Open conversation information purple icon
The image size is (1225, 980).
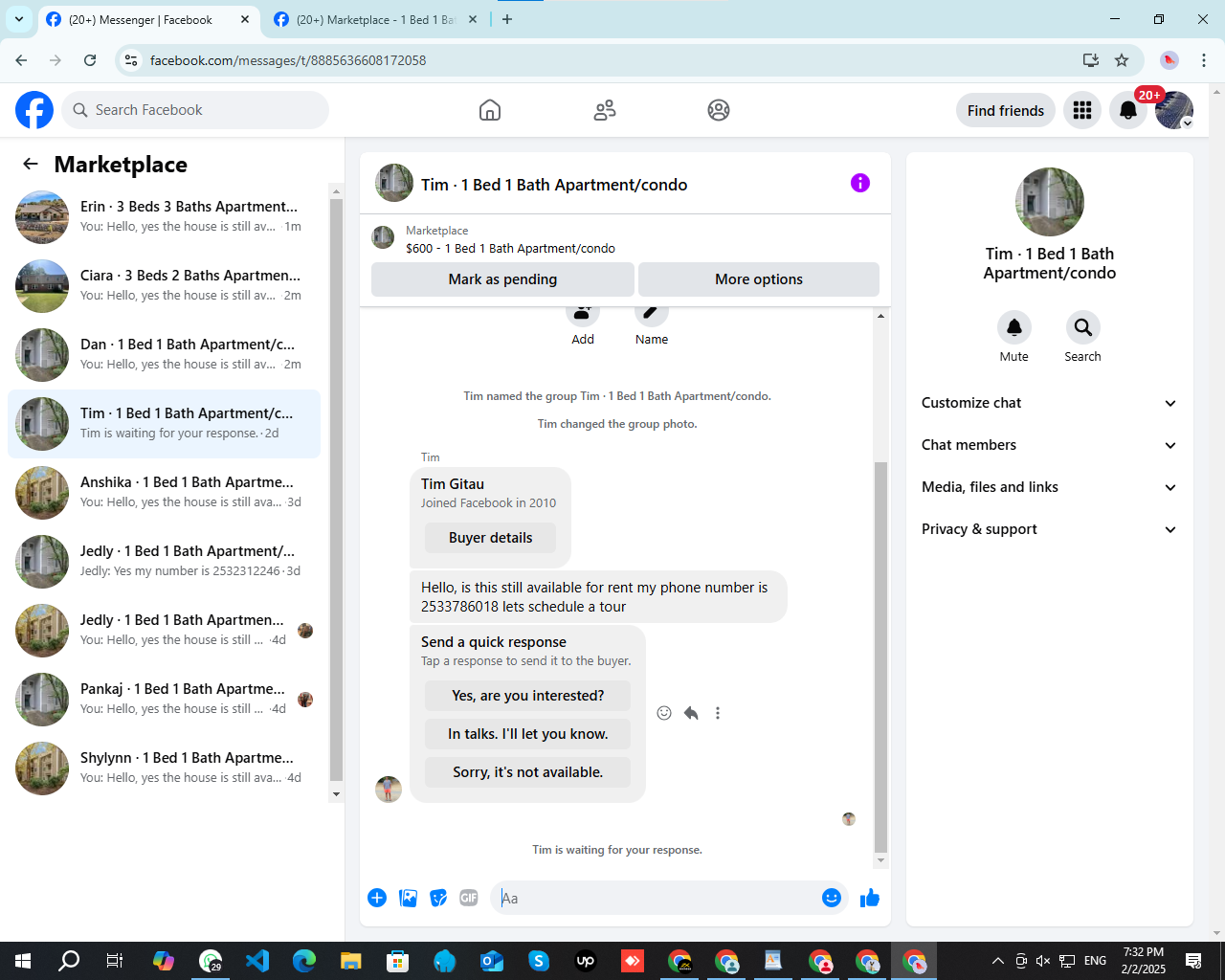click(860, 183)
